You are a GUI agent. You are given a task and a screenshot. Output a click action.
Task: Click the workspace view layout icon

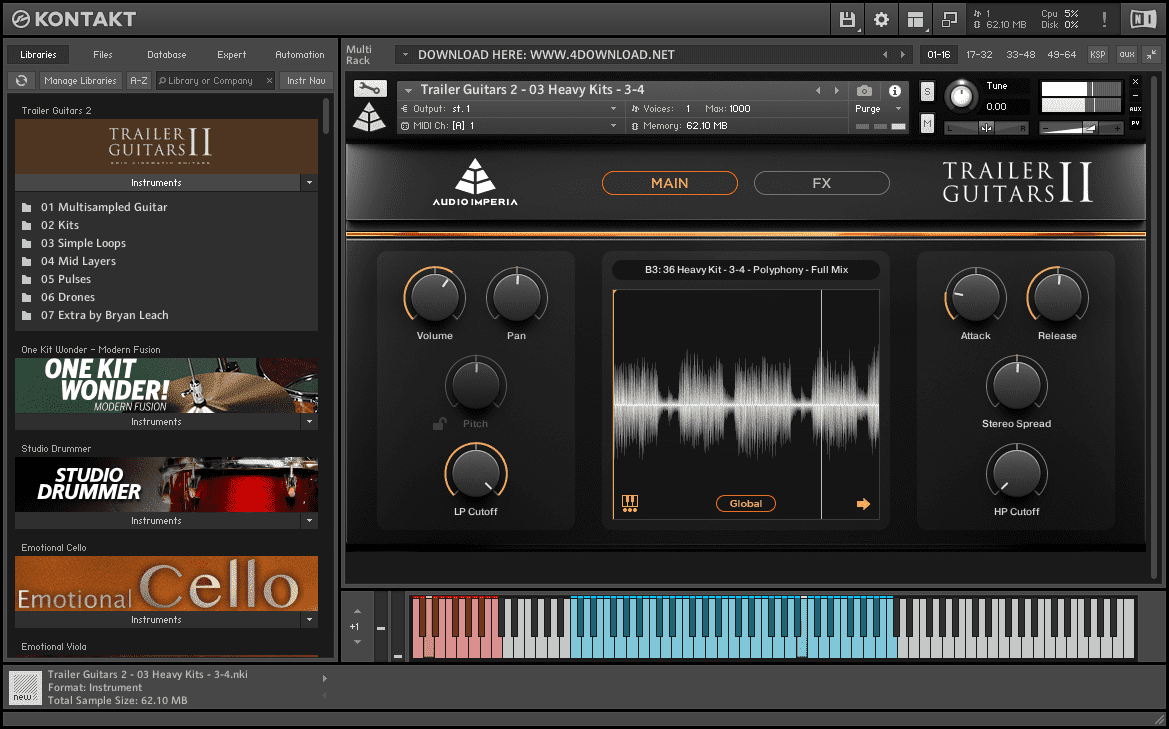pyautogui.click(x=915, y=19)
